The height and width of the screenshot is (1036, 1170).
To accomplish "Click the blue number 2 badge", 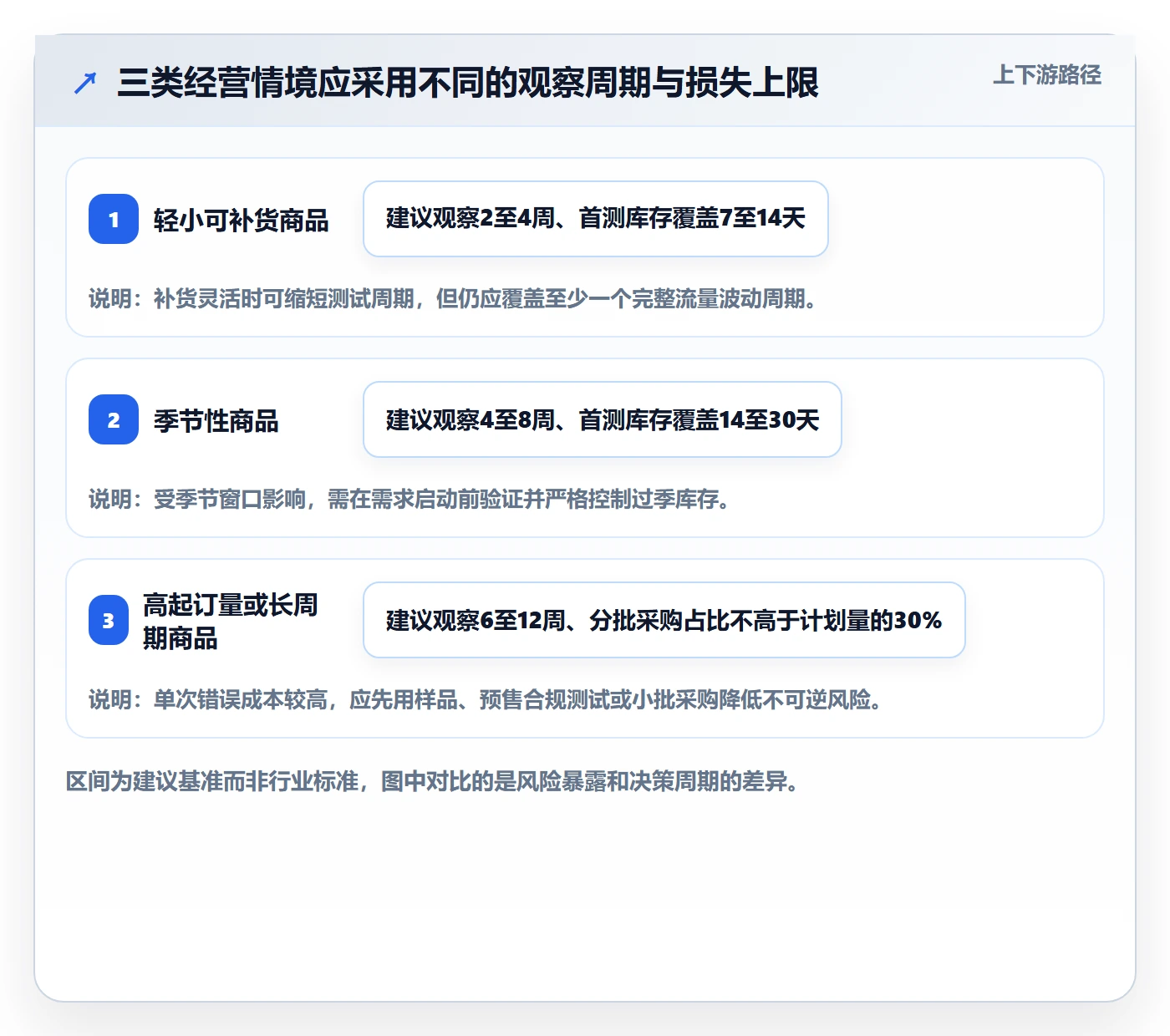I will tap(114, 419).
